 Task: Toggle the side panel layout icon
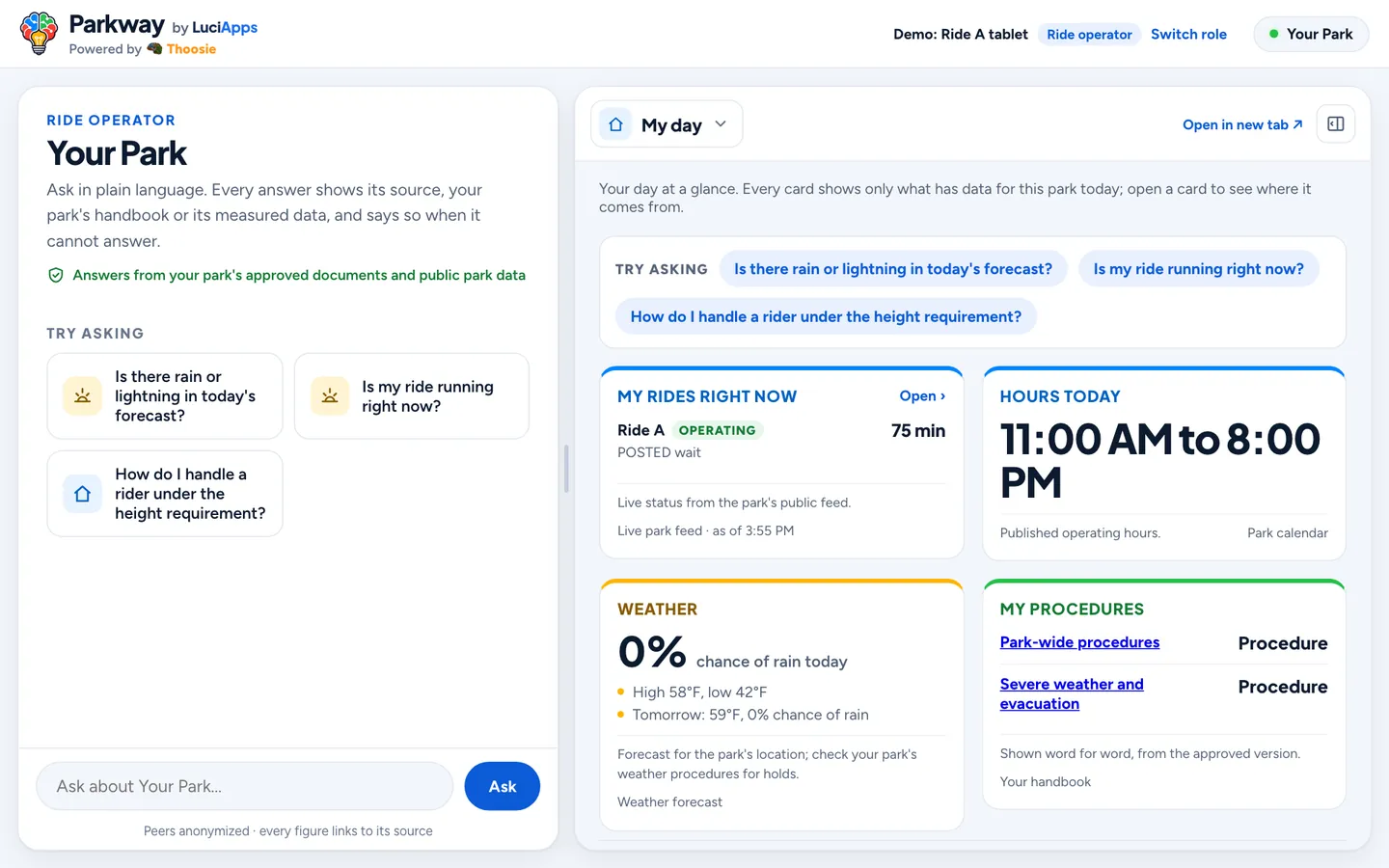tap(1336, 124)
